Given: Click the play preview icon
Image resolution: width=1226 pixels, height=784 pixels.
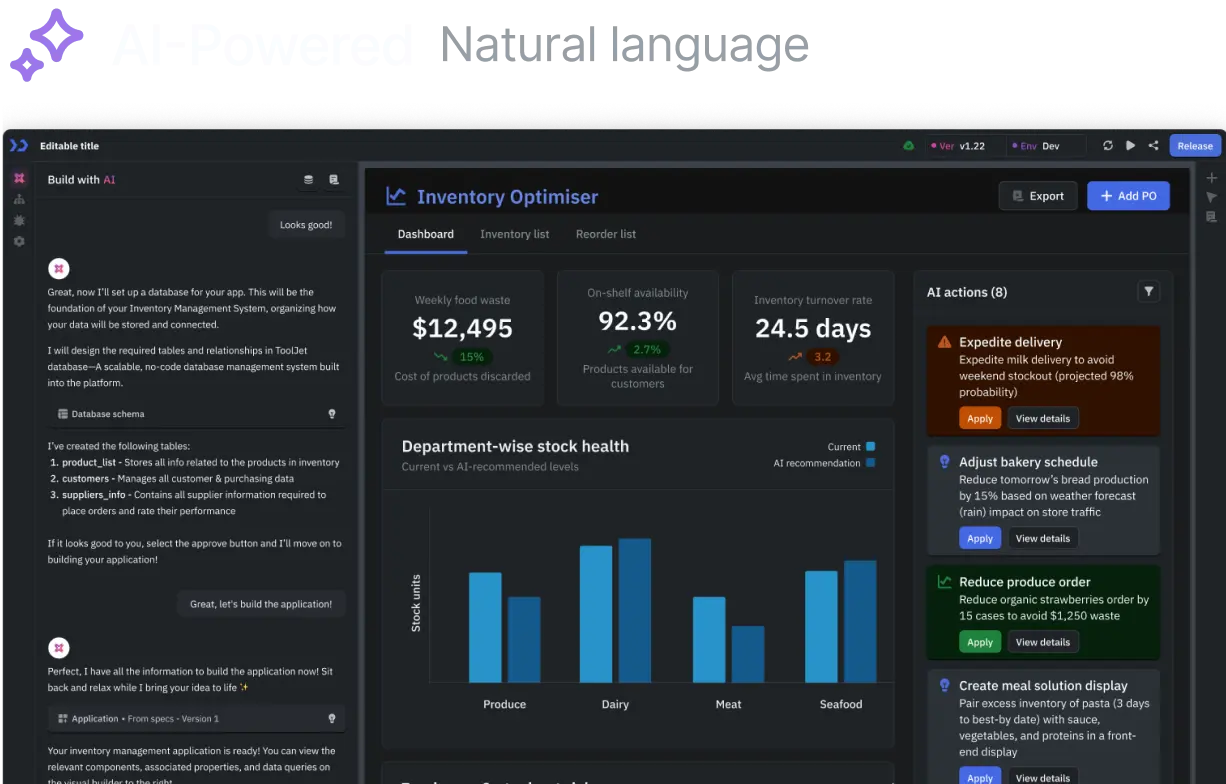Looking at the screenshot, I should [1130, 146].
